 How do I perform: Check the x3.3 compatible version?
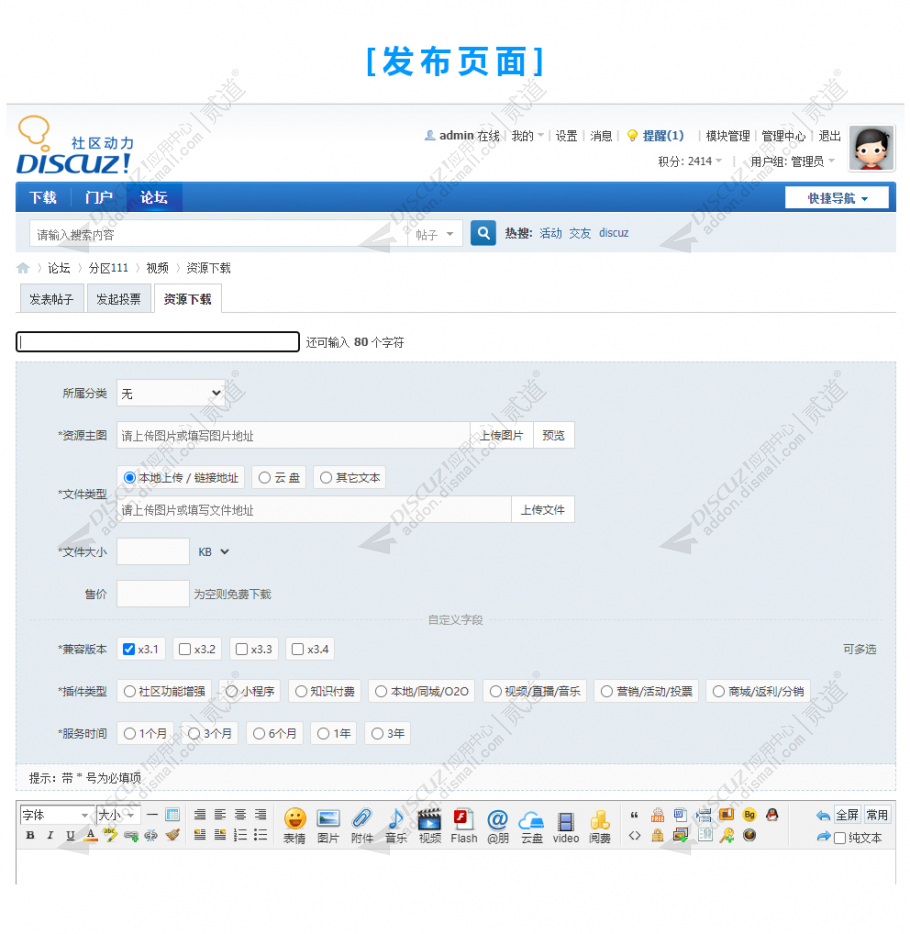(242, 649)
